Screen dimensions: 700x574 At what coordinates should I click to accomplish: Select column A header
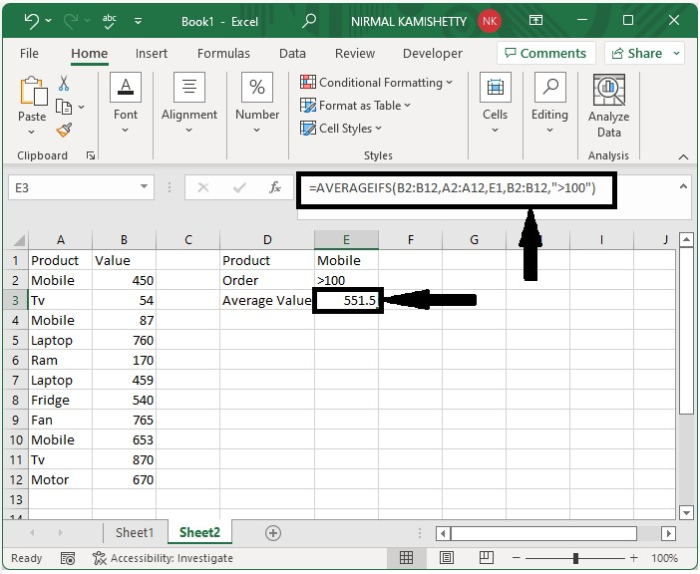pyautogui.click(x=61, y=240)
